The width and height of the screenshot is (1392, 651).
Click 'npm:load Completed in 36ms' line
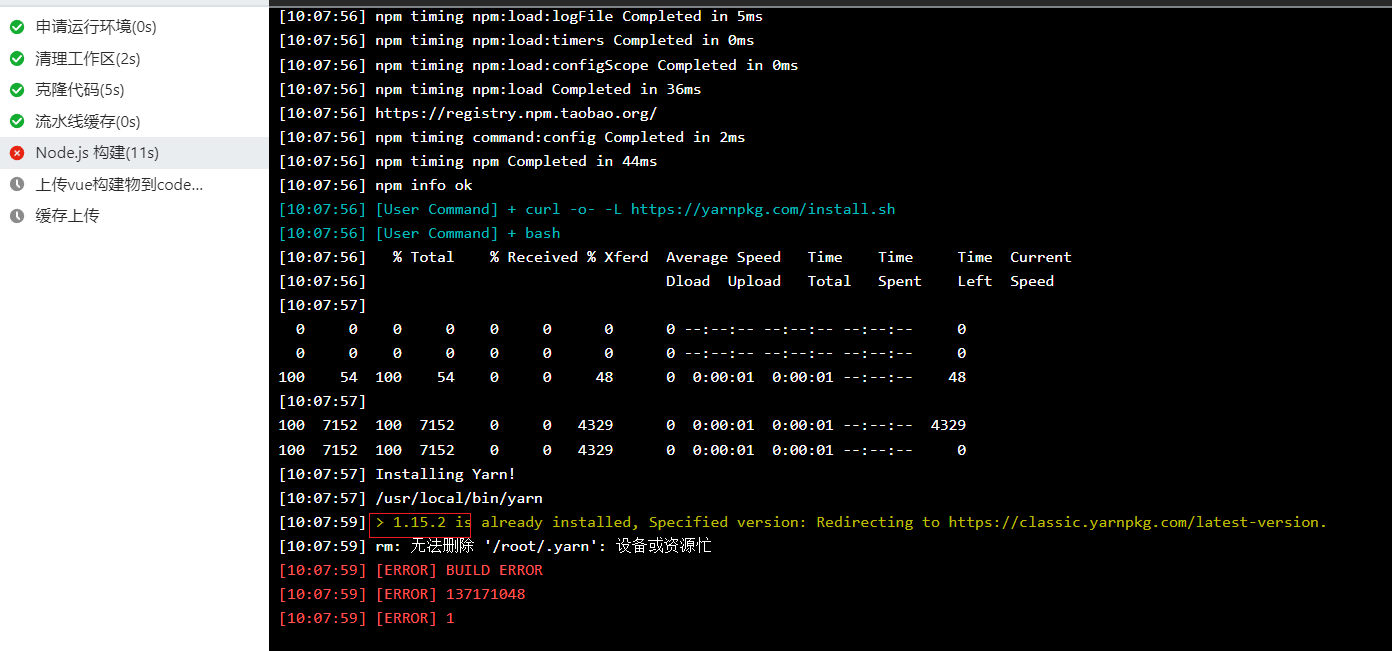pos(489,89)
